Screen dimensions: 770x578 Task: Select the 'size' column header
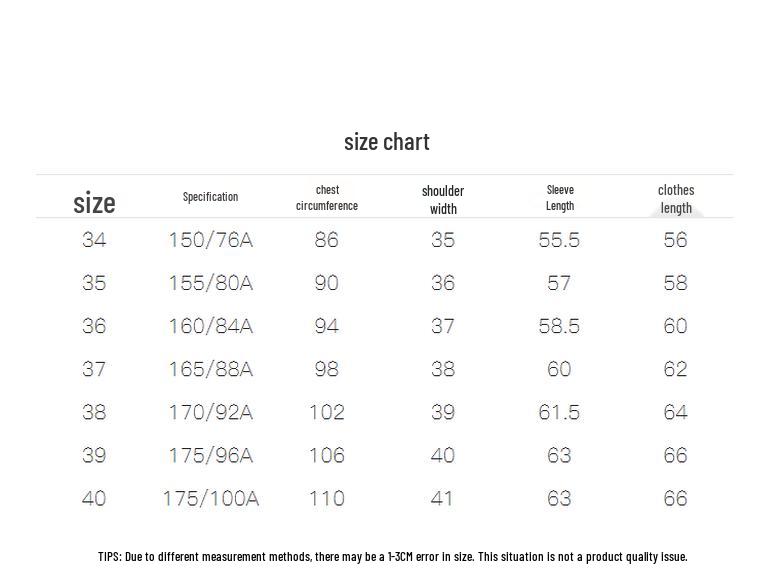click(94, 203)
